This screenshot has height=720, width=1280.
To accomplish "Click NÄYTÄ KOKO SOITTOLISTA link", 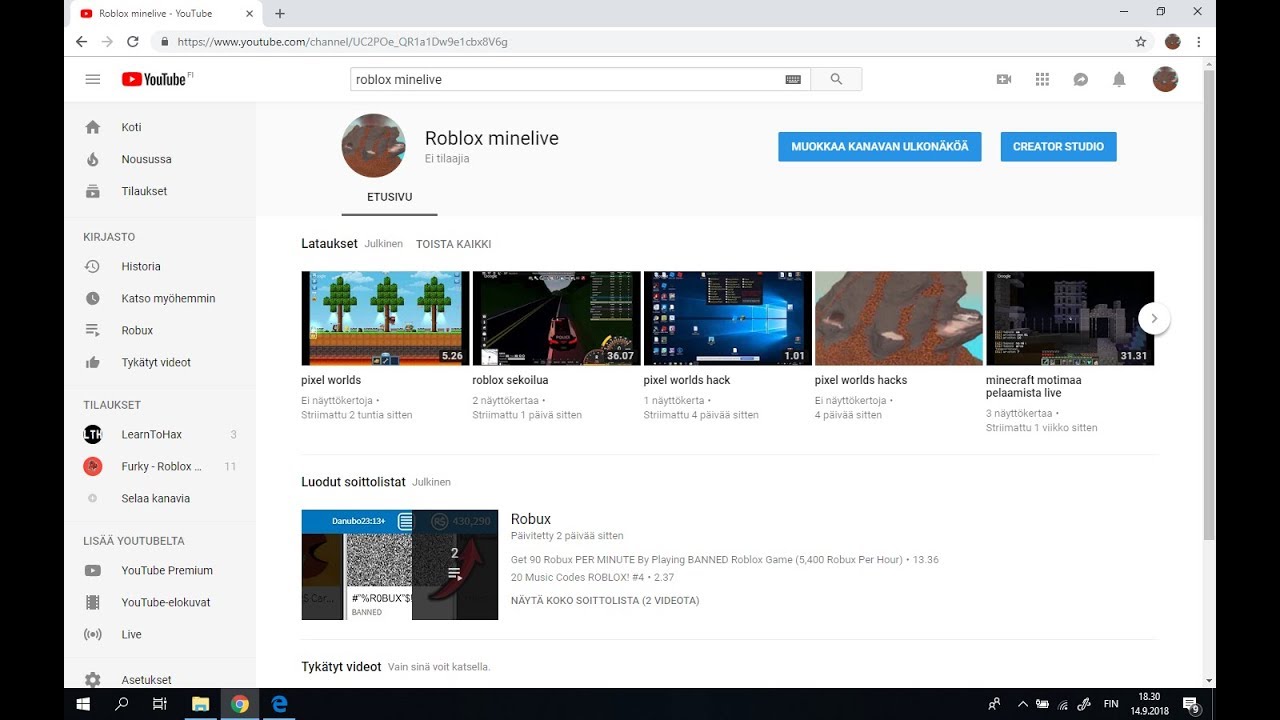I will tap(605, 601).
